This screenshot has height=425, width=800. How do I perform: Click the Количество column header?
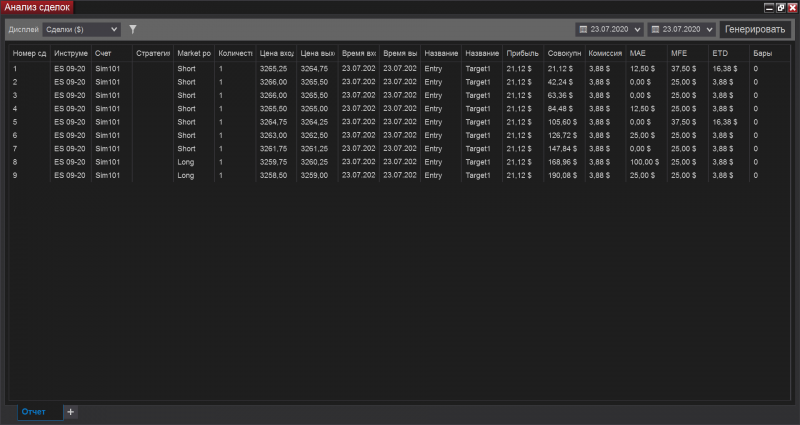(235, 53)
